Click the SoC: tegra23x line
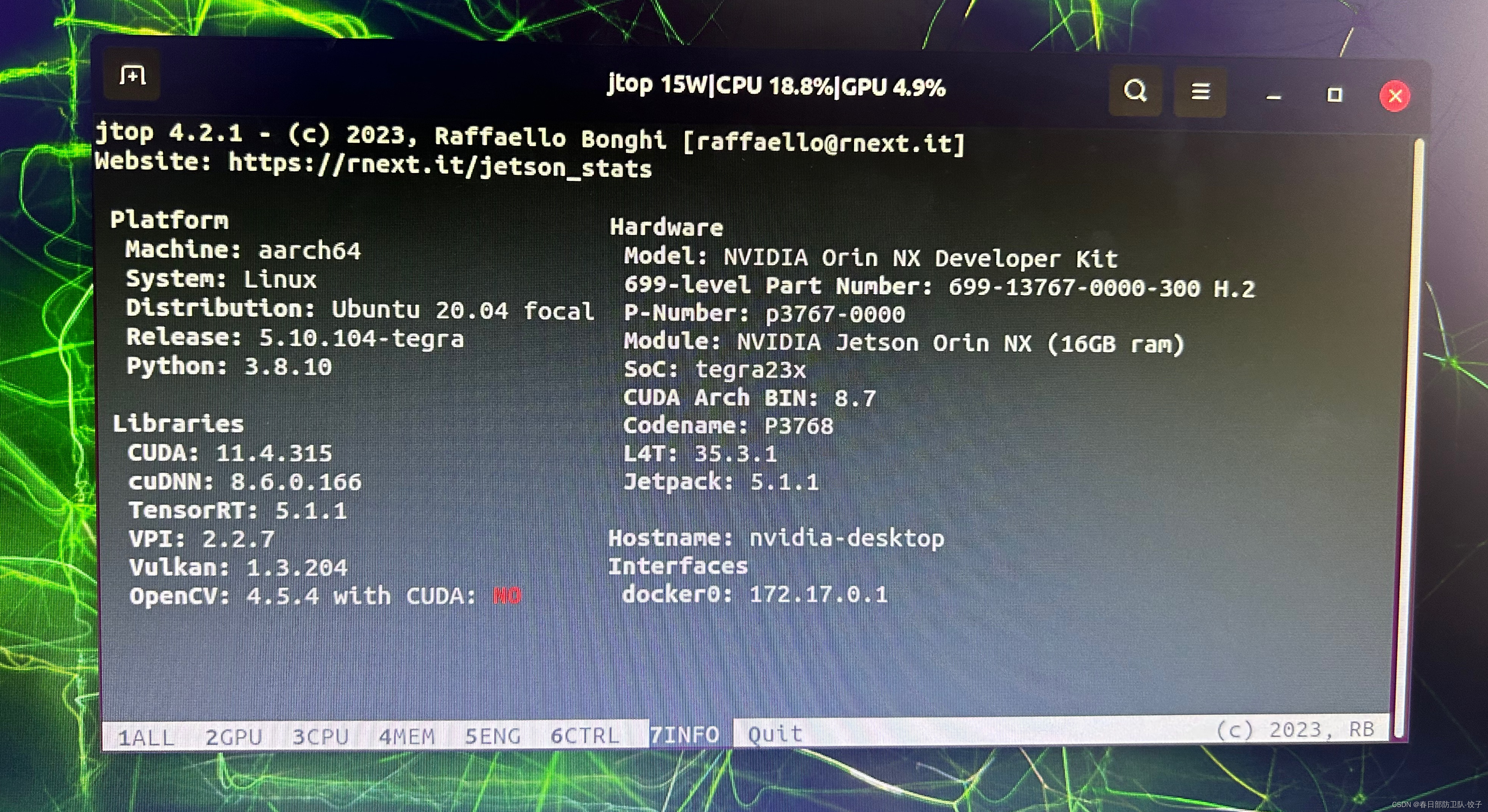The image size is (1488, 812). tap(715, 369)
